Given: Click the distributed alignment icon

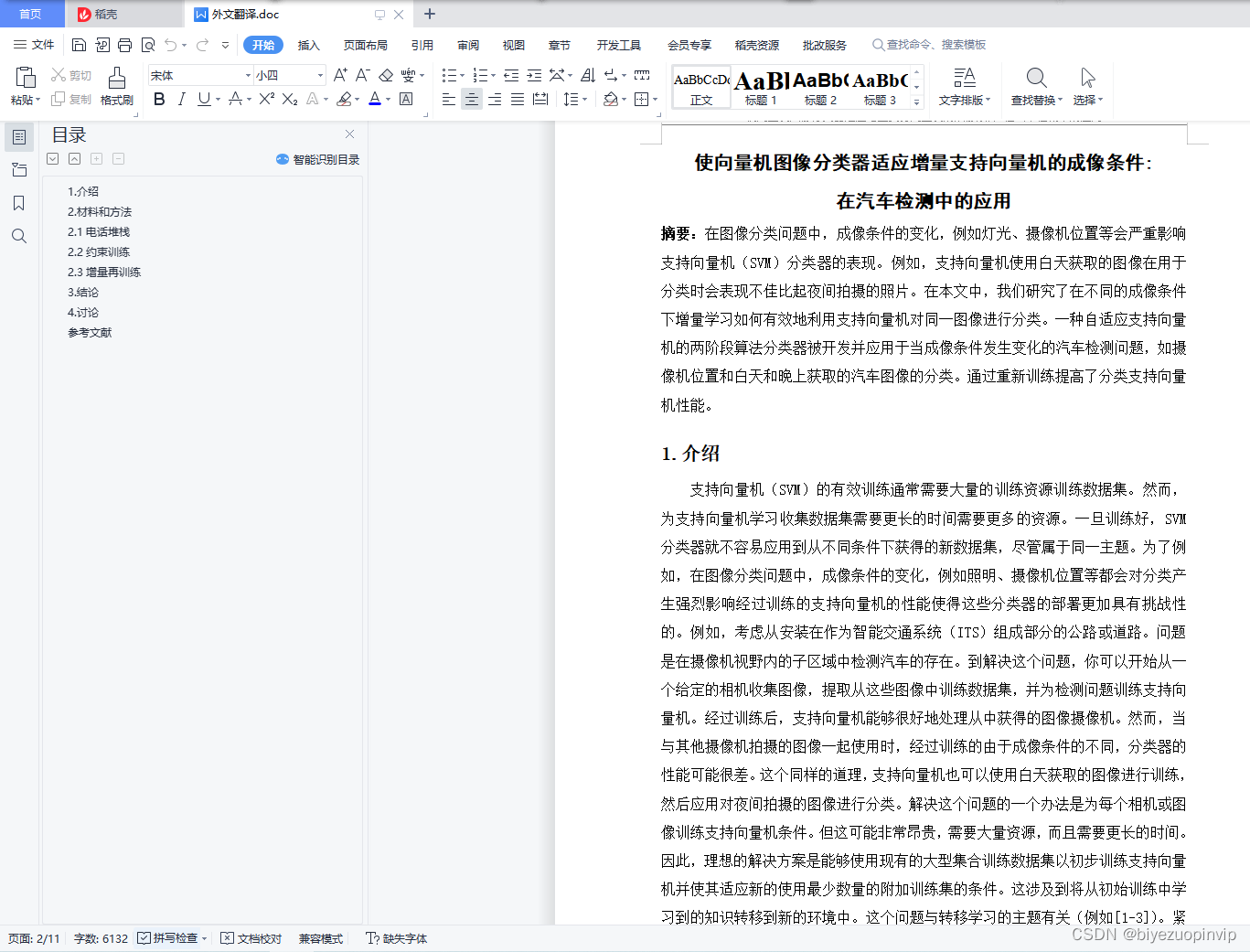Looking at the screenshot, I should point(540,99).
